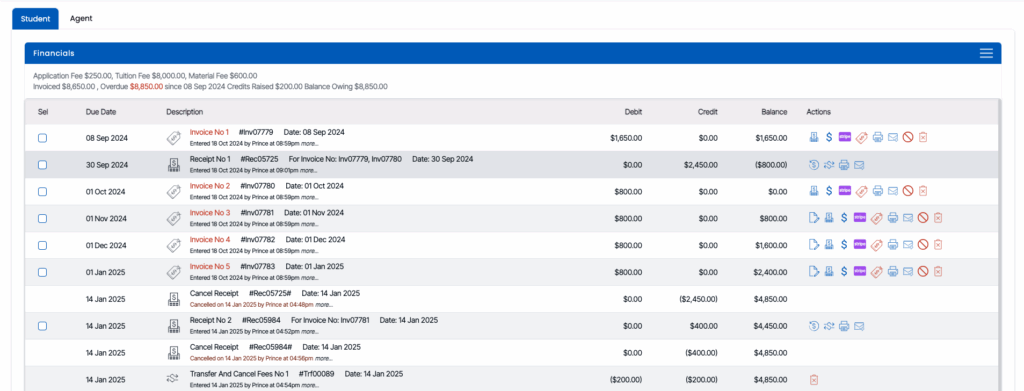This screenshot has width=1024, height=391.
Task: Click the dollar sign icon for Invoice No 2
Action: pos(829,191)
